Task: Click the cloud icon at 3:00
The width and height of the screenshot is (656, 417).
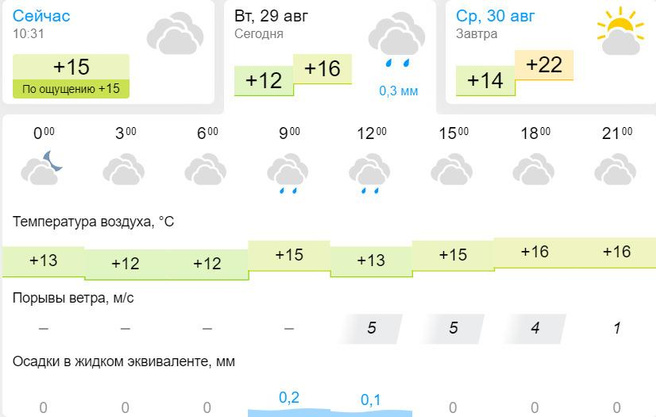Action: [x=125, y=169]
